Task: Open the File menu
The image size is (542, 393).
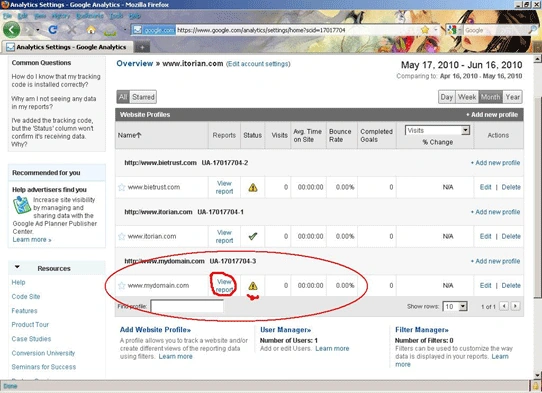Action: [7, 16]
